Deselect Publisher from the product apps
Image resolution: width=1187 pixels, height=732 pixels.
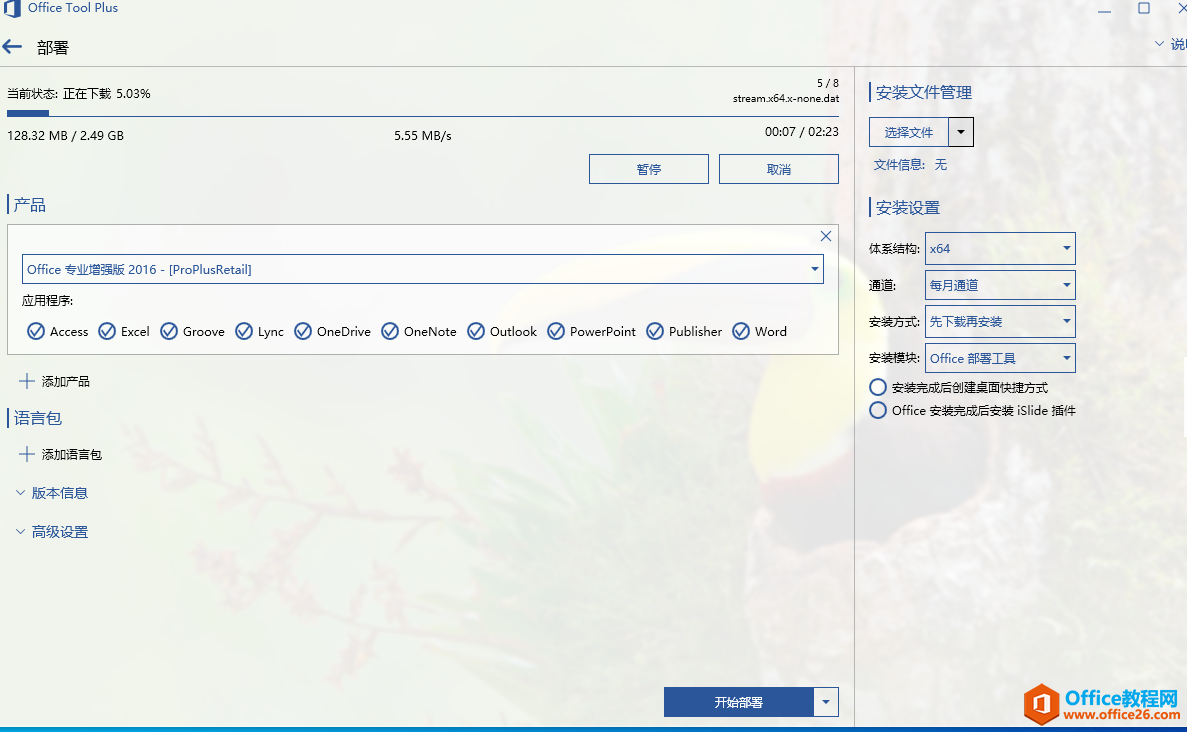[x=656, y=331]
